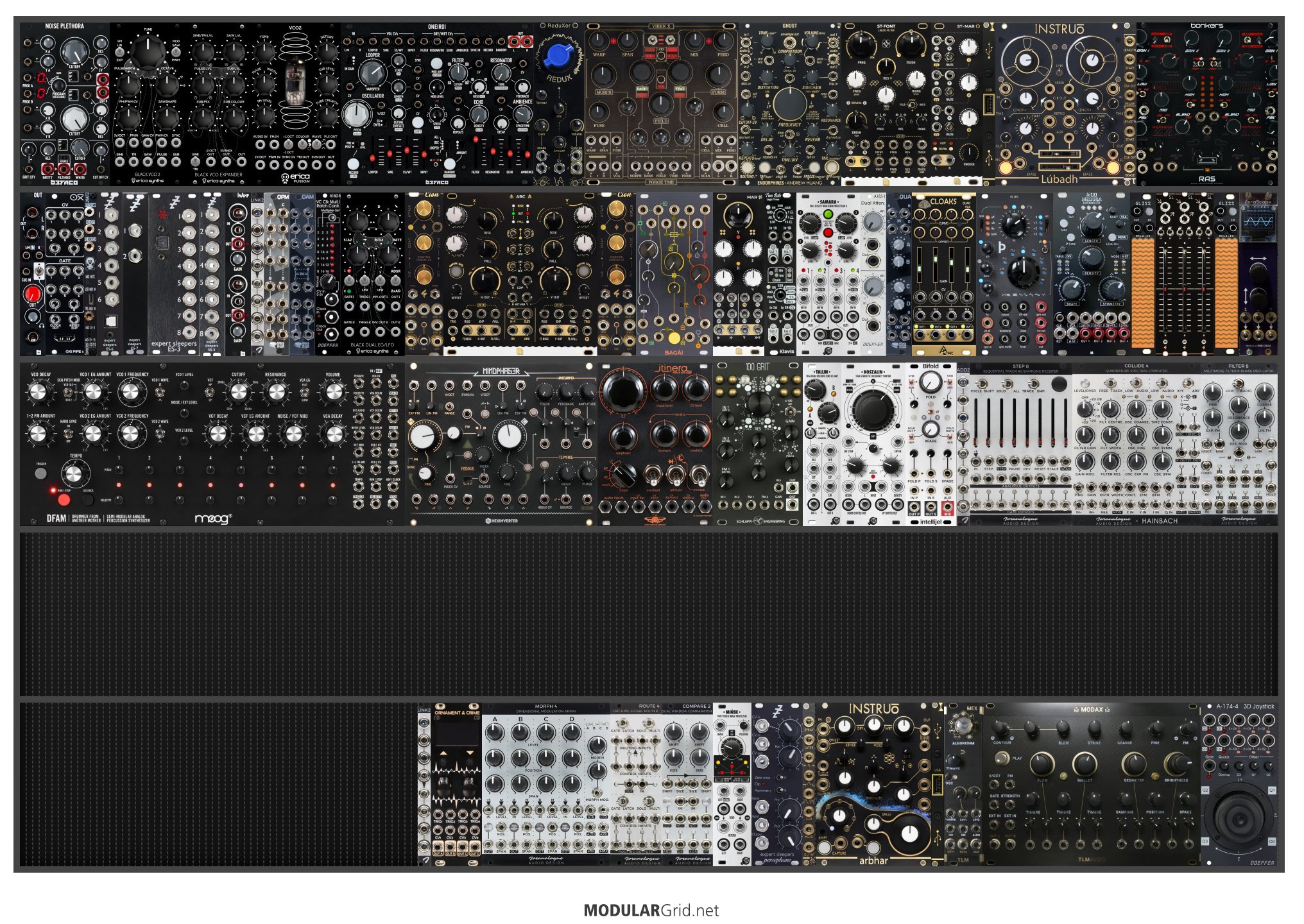Click the VCO 1 Frequency knob on DFAM
Screen dimensions: 1304x924
tap(132, 392)
